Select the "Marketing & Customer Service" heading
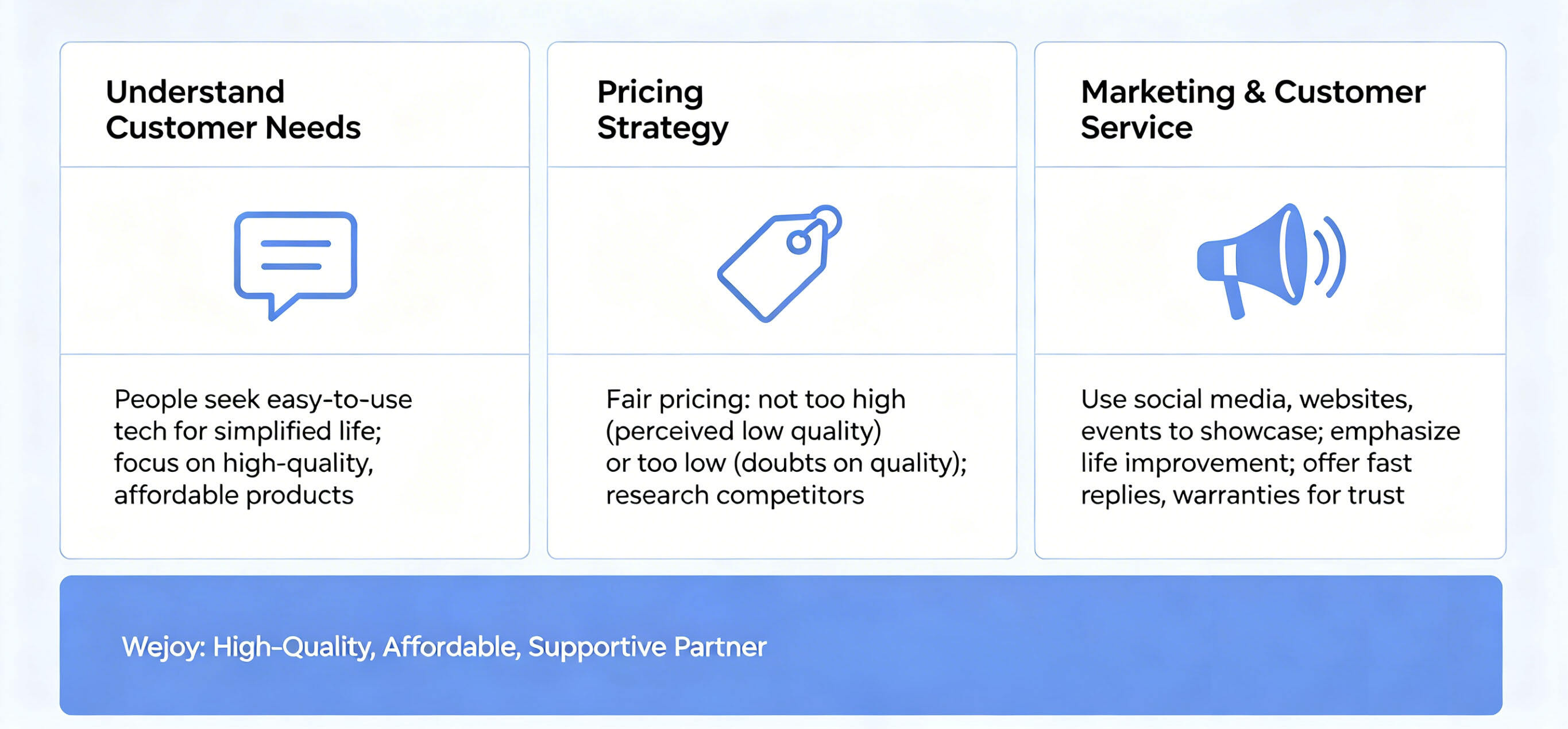The height and width of the screenshot is (729, 1568). [x=1252, y=110]
